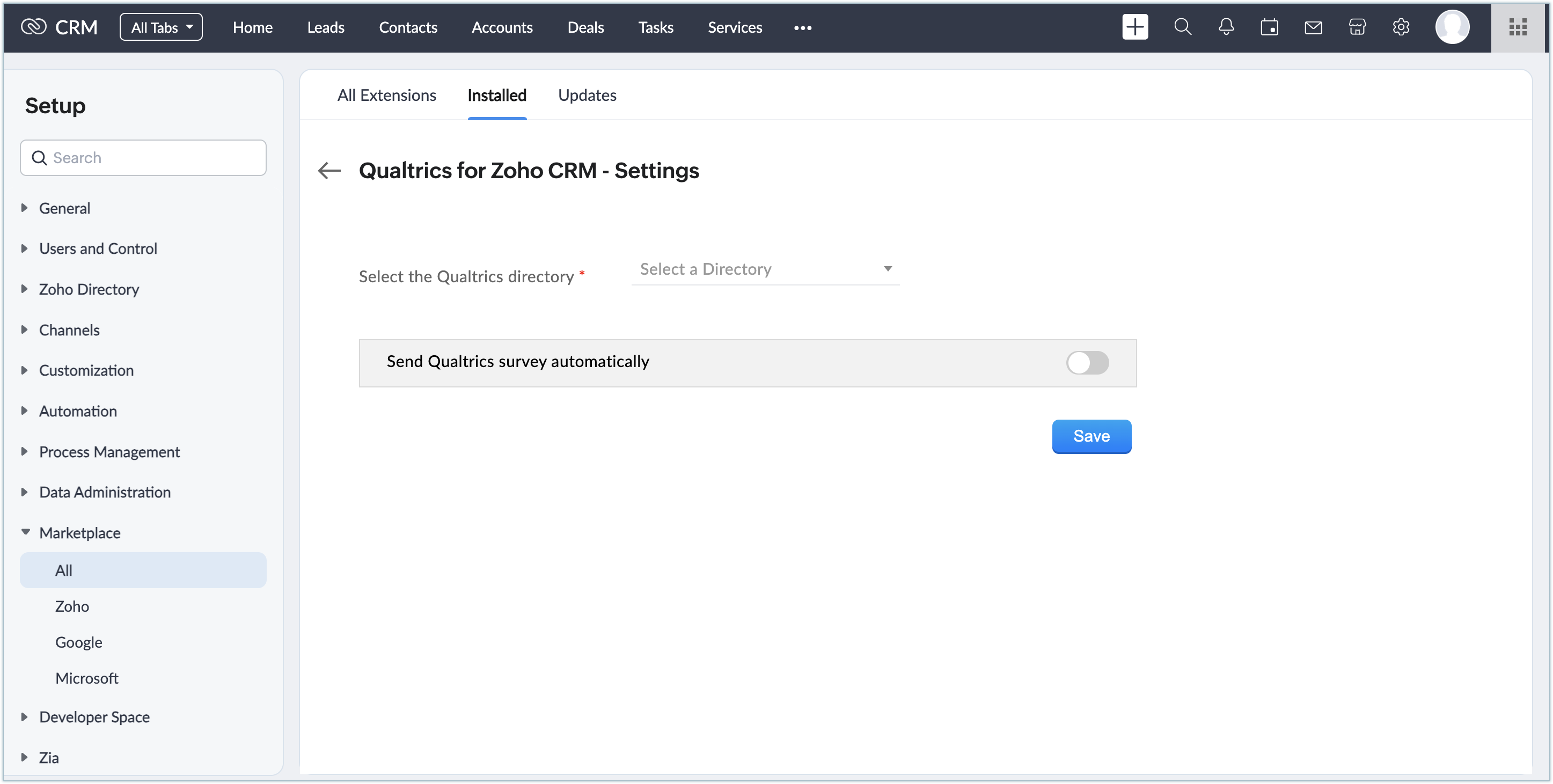Screen dimensions: 1553x784
Task: Open the calendar icon in header
Action: (x=1269, y=27)
